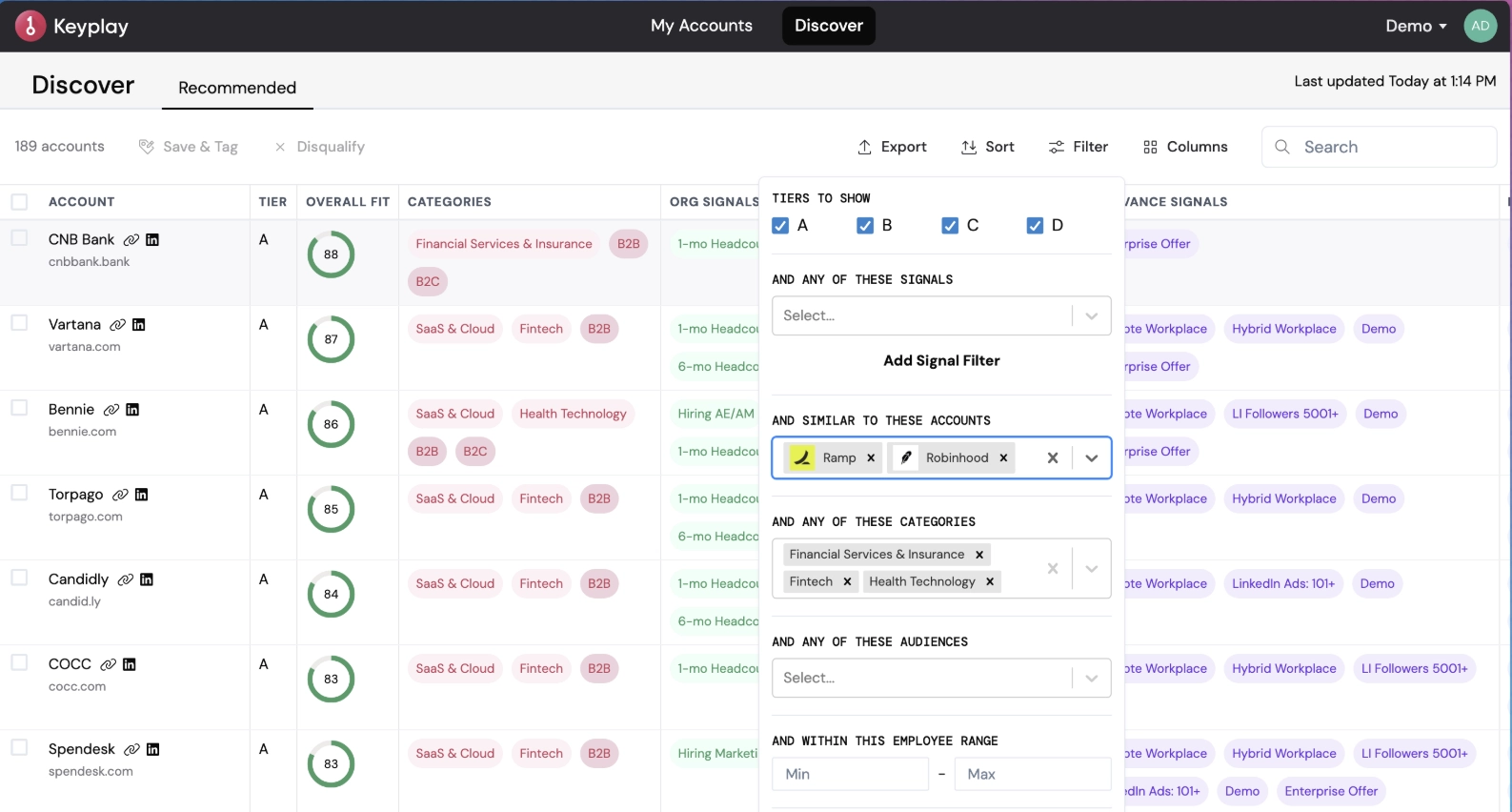Click the AD user avatar

[1481, 26]
